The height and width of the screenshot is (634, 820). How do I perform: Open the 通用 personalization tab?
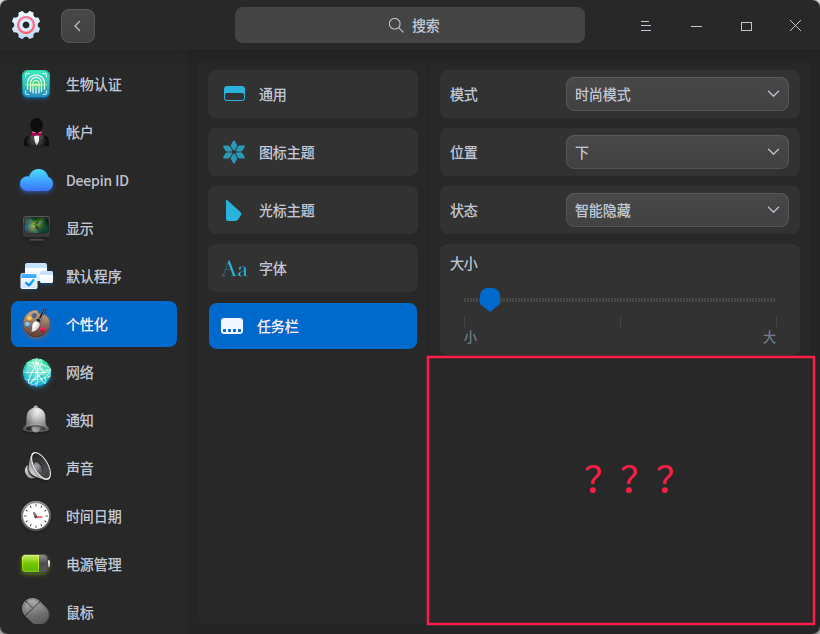pyautogui.click(x=313, y=94)
